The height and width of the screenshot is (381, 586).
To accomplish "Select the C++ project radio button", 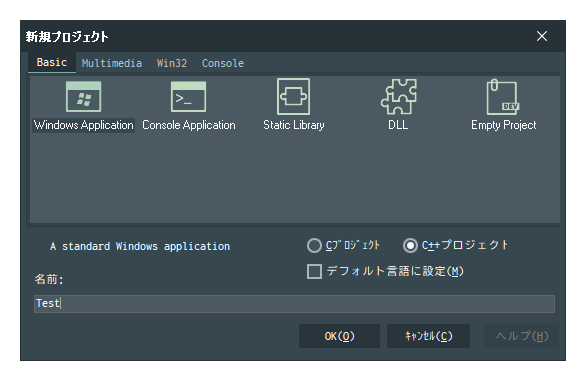I will 410,246.
